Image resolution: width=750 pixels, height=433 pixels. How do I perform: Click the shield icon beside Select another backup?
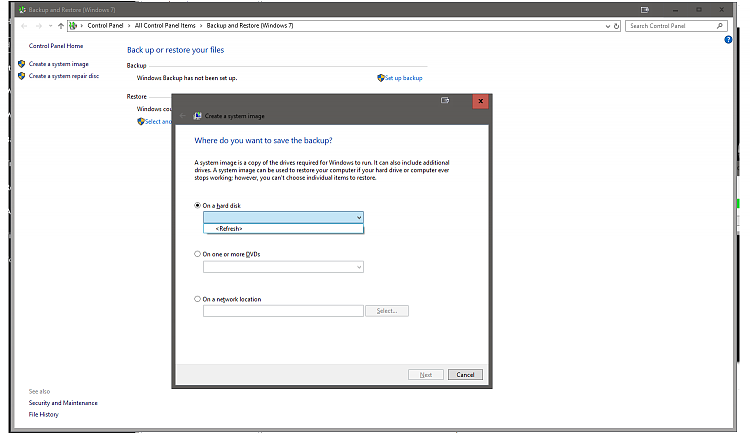pos(141,122)
